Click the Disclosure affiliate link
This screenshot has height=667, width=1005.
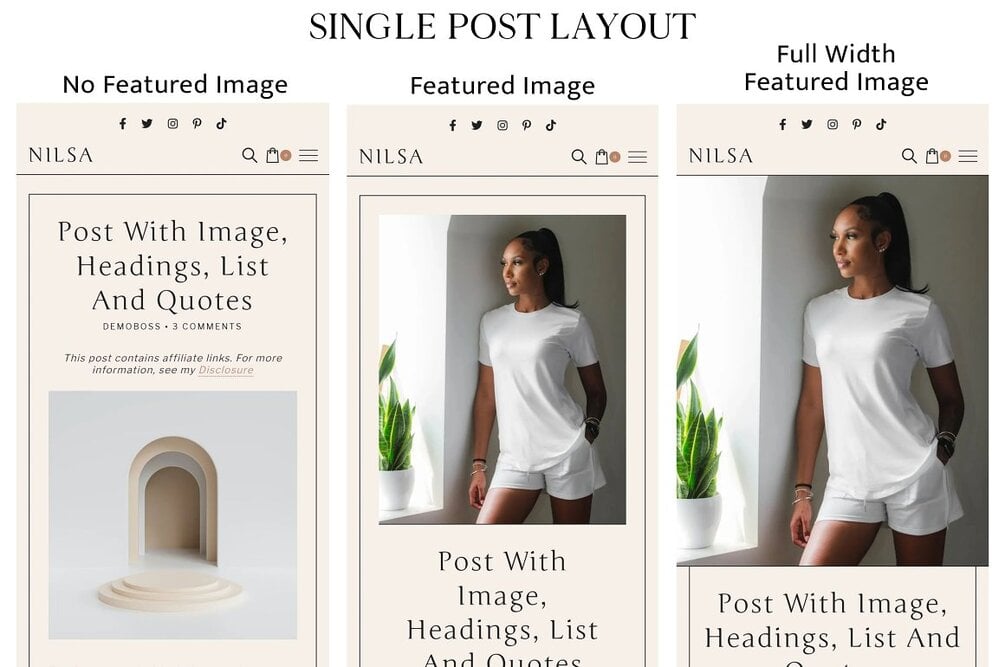[x=226, y=370]
